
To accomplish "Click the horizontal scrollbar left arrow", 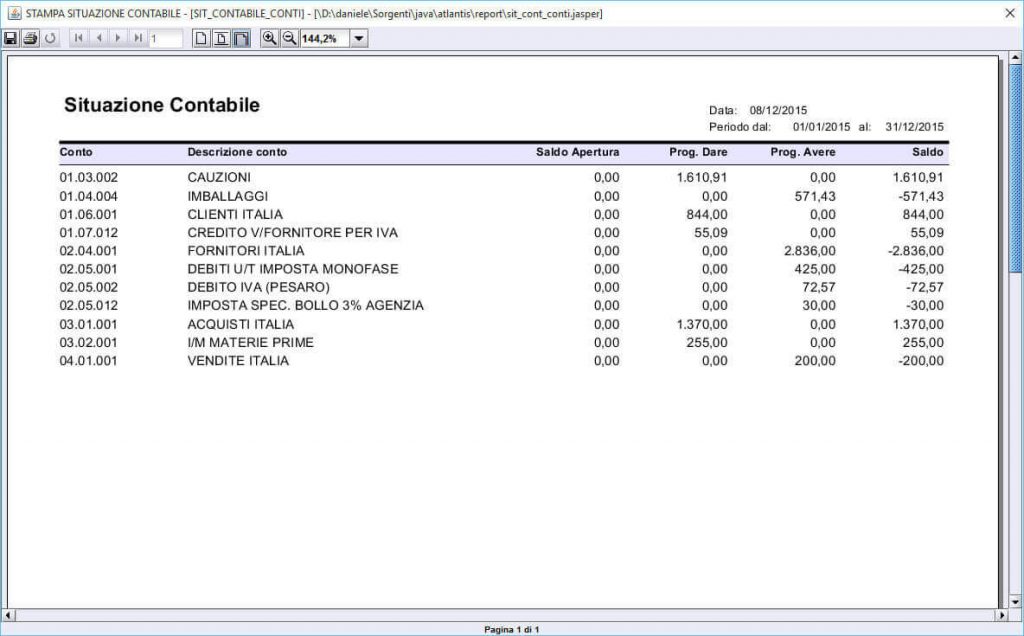I will coord(9,614).
